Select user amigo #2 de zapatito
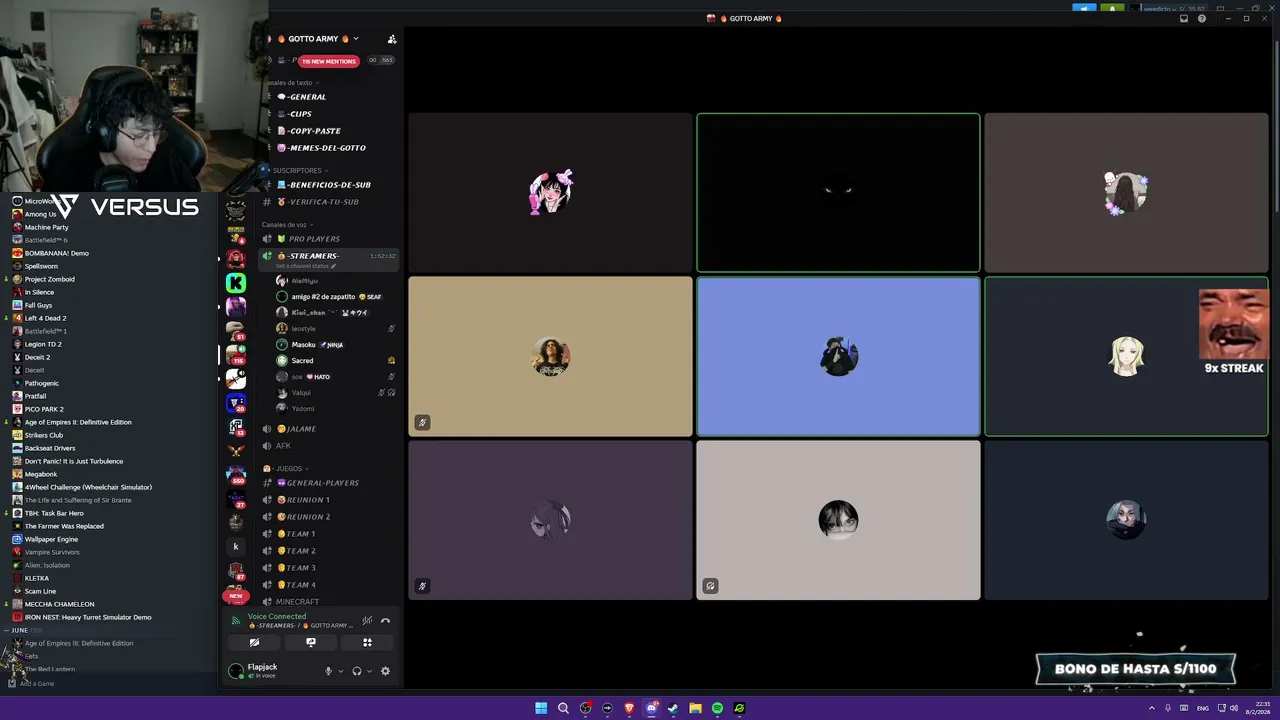The height and width of the screenshot is (720, 1280). (322, 297)
